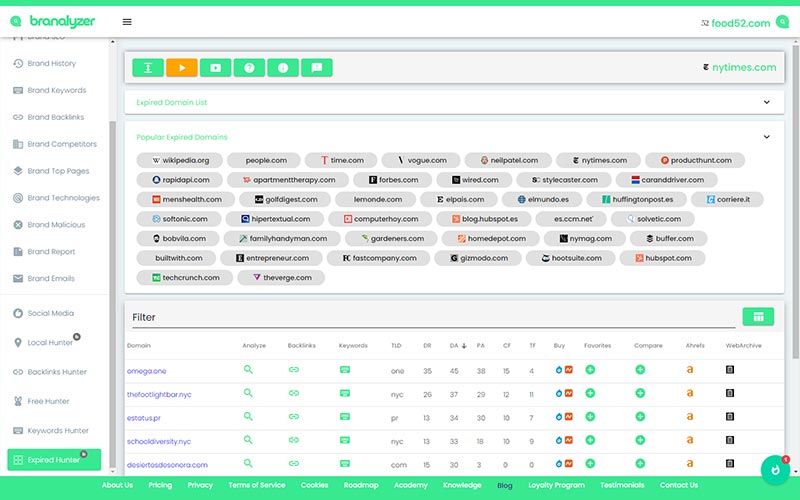The height and width of the screenshot is (500, 800).
Task: Open the omega.one domain link
Action: point(146,371)
